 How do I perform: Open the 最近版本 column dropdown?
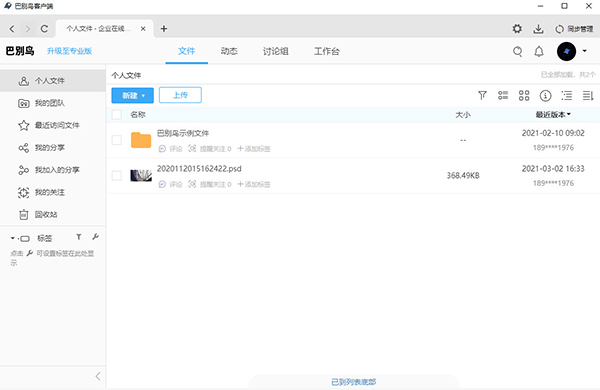pyautogui.click(x=553, y=114)
